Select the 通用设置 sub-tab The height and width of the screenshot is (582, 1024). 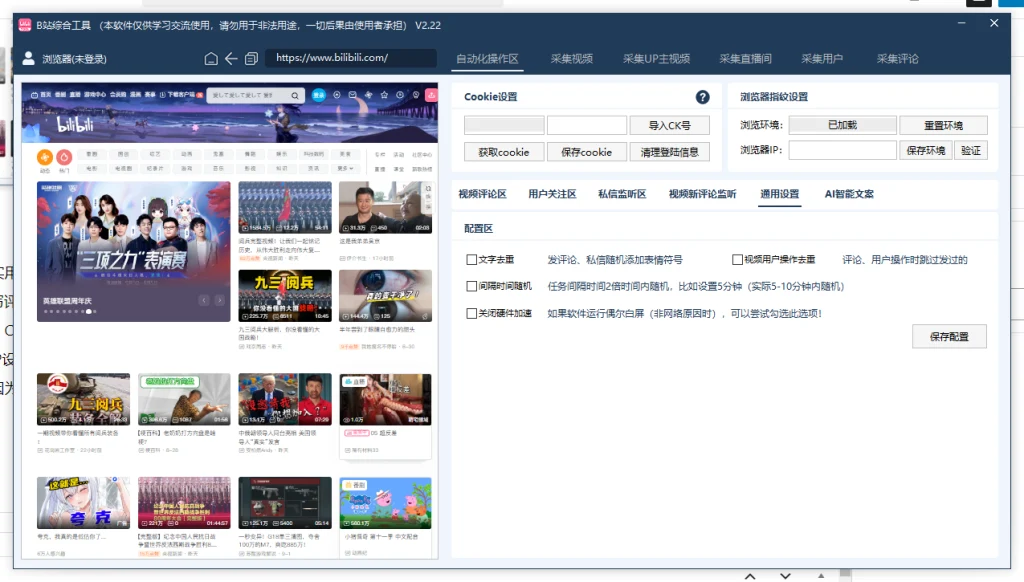[780, 194]
